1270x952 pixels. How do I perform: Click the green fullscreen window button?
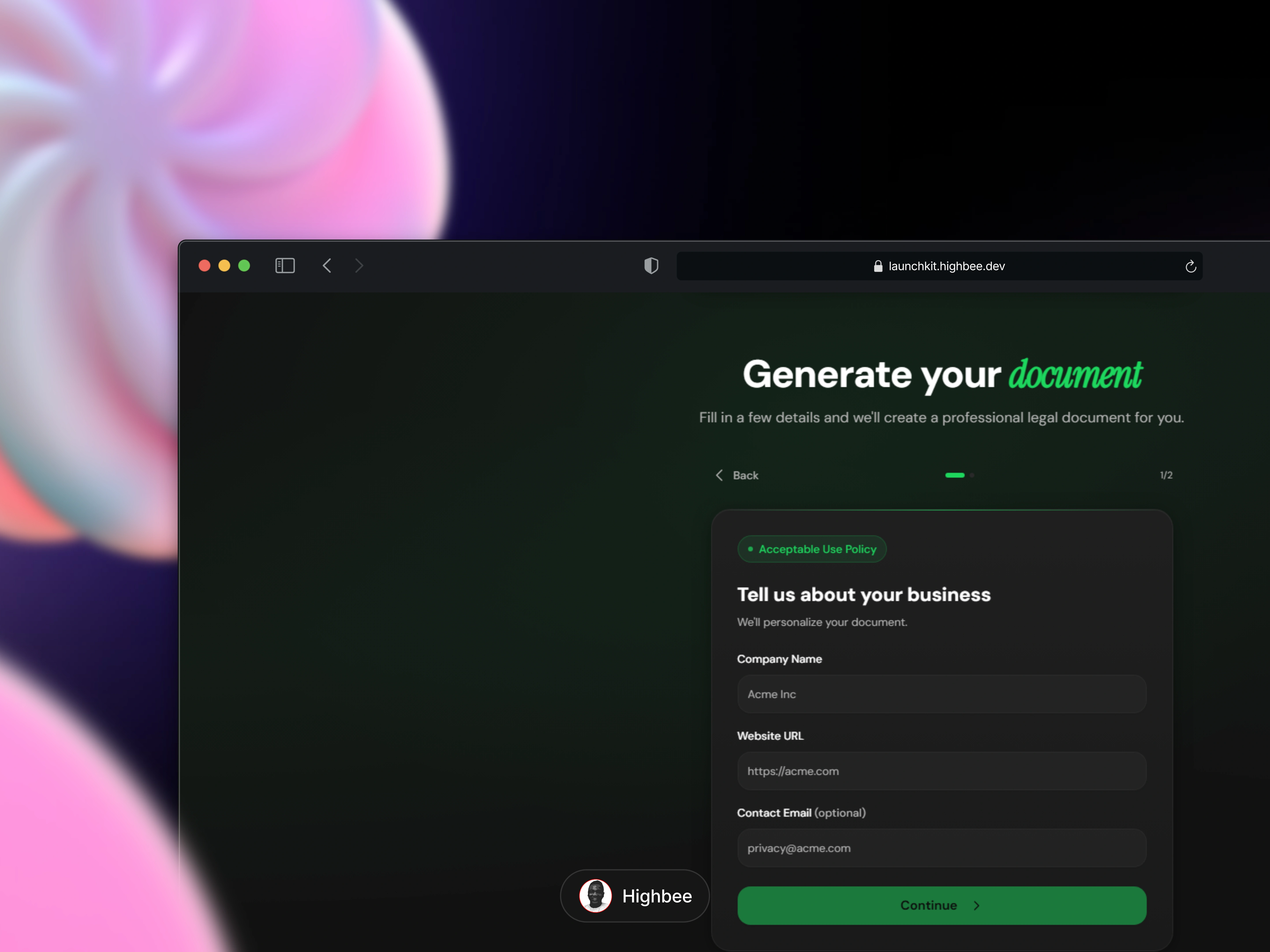[x=244, y=266]
